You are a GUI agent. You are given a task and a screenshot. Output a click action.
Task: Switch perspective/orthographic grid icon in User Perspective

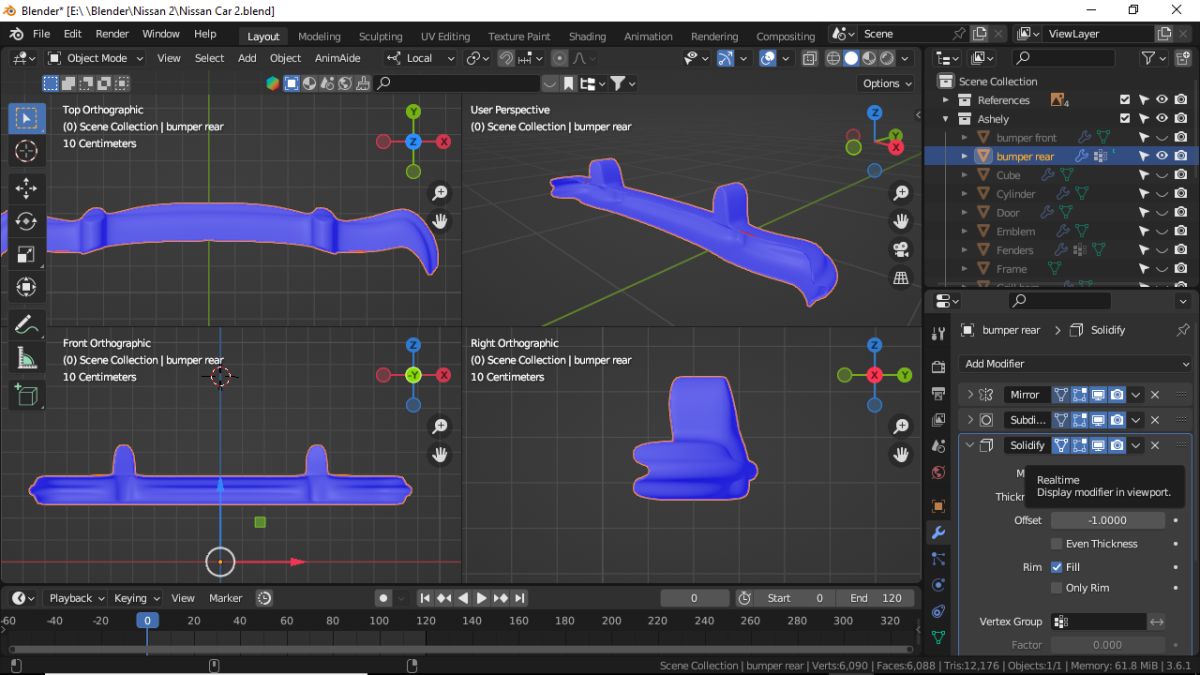[901, 278]
